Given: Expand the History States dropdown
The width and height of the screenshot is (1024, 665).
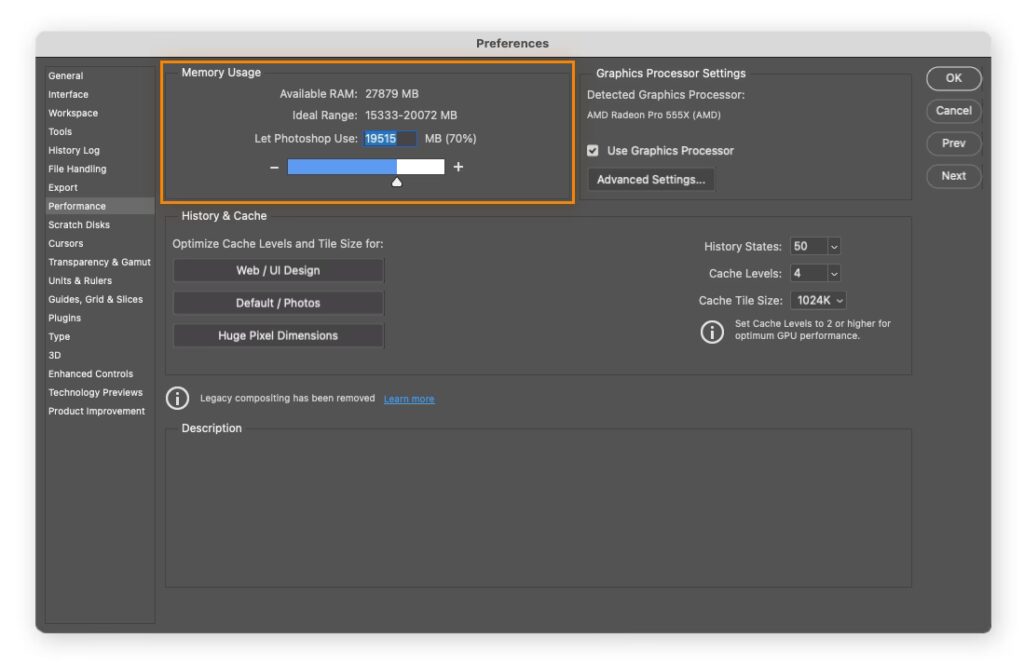Looking at the screenshot, I should pyautogui.click(x=833, y=247).
